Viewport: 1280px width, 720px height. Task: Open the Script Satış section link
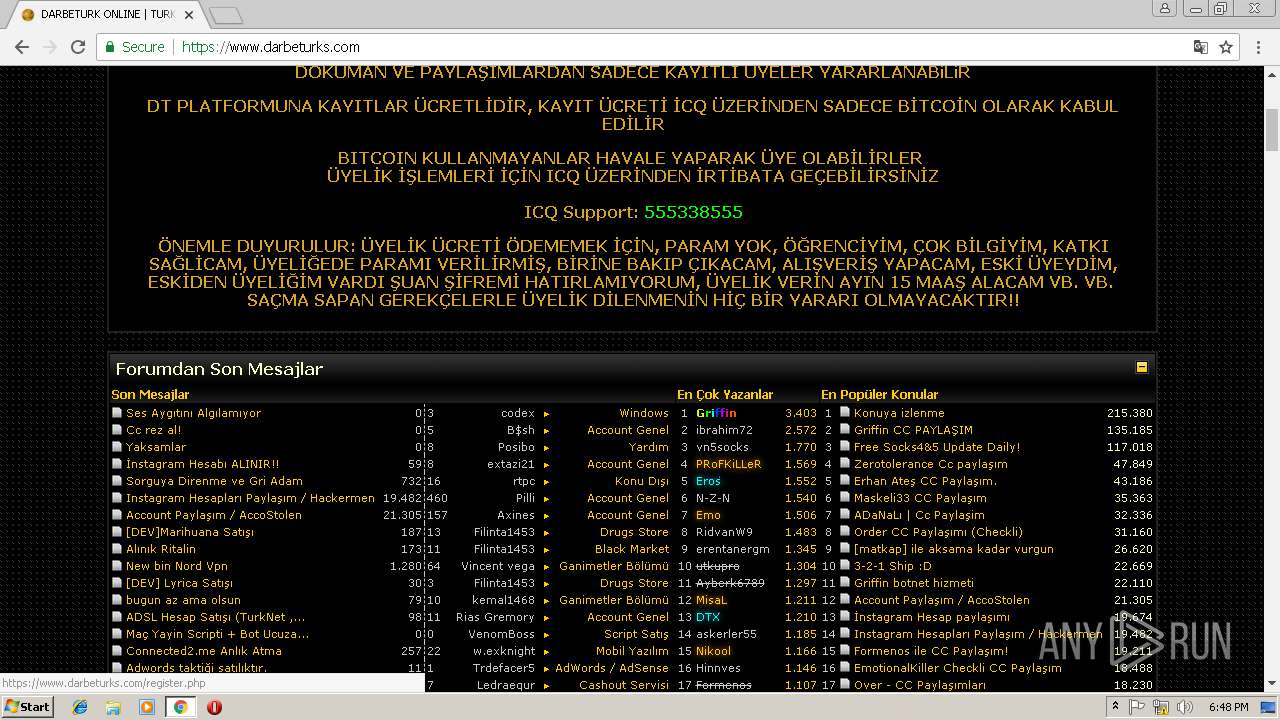coord(636,634)
